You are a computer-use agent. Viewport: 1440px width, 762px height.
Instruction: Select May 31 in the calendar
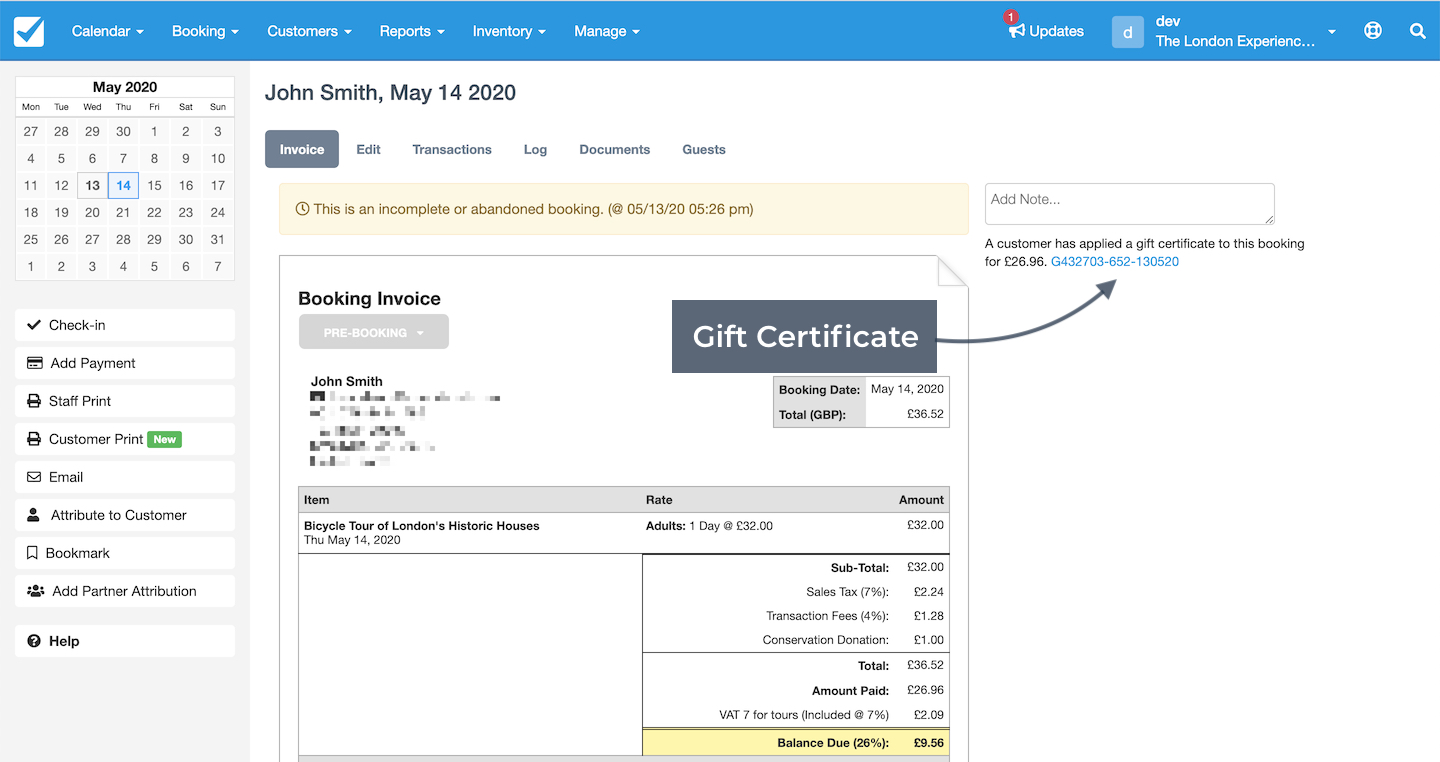217,239
